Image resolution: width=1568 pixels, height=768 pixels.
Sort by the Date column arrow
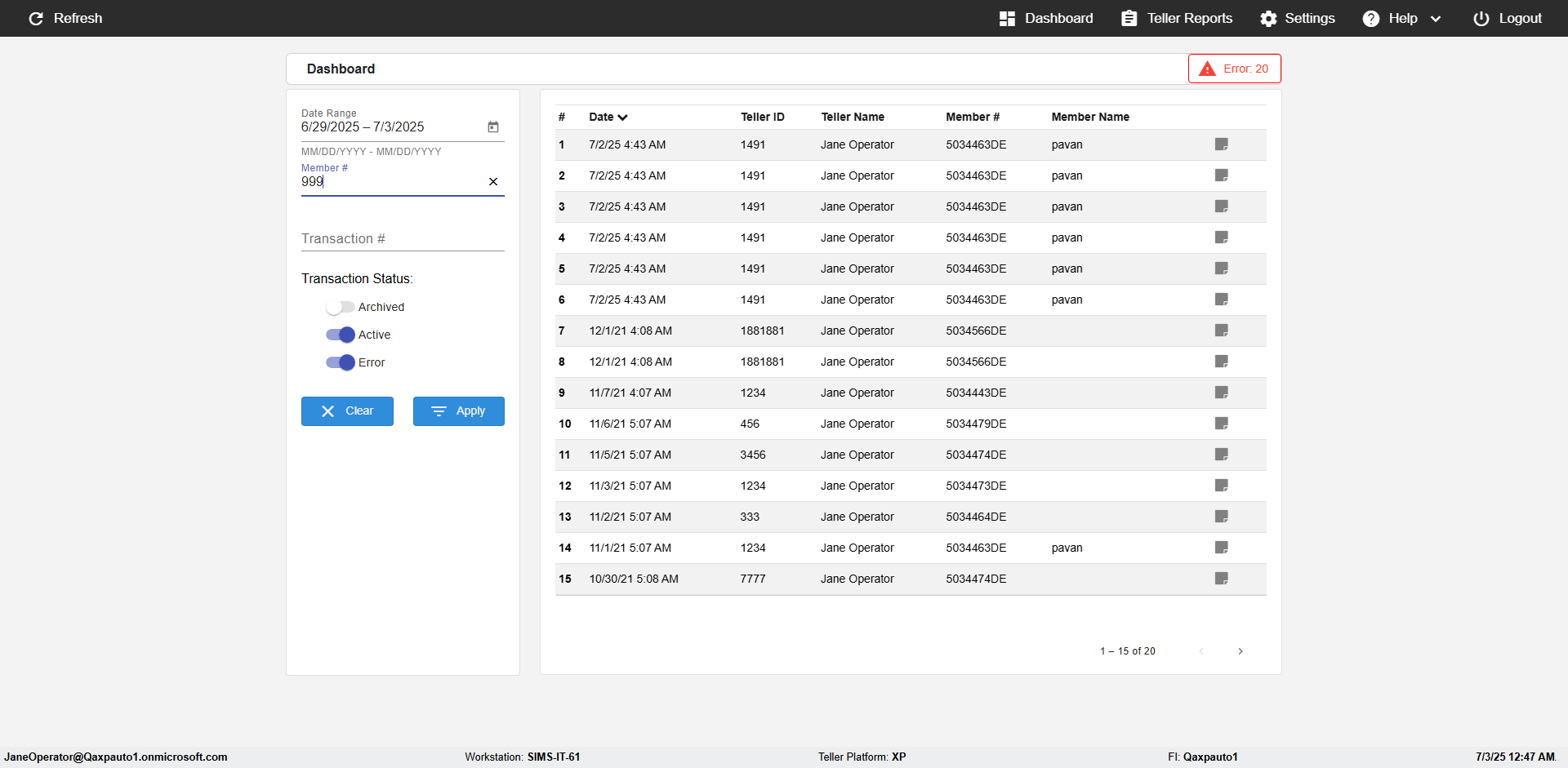coord(622,118)
